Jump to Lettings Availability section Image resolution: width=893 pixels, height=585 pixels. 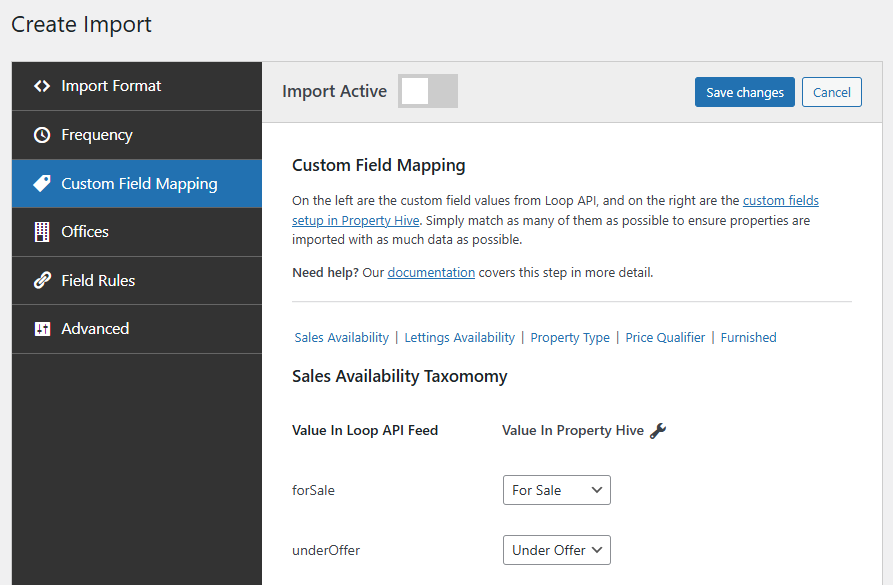click(459, 338)
